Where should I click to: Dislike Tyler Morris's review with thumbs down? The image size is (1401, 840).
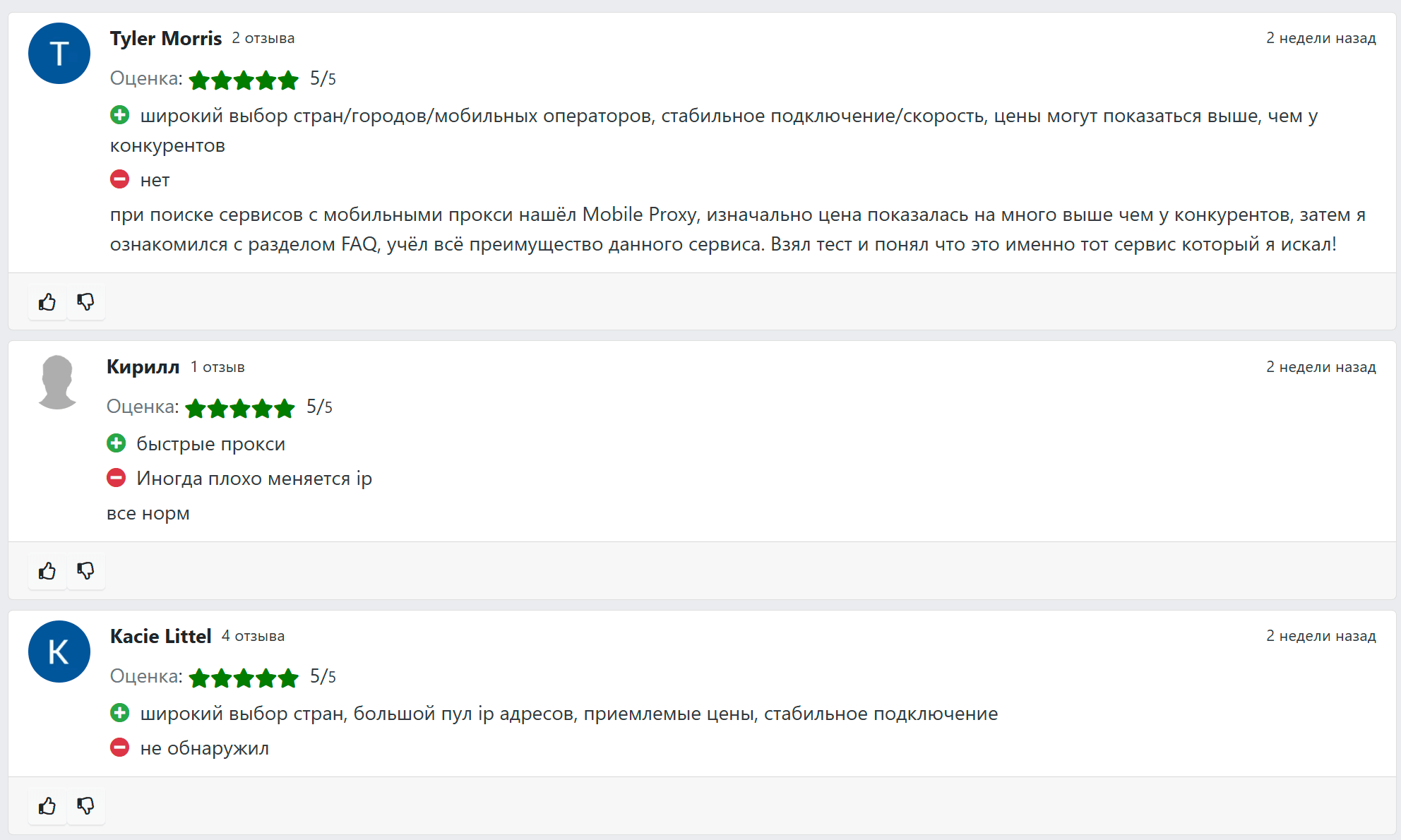pos(85,302)
